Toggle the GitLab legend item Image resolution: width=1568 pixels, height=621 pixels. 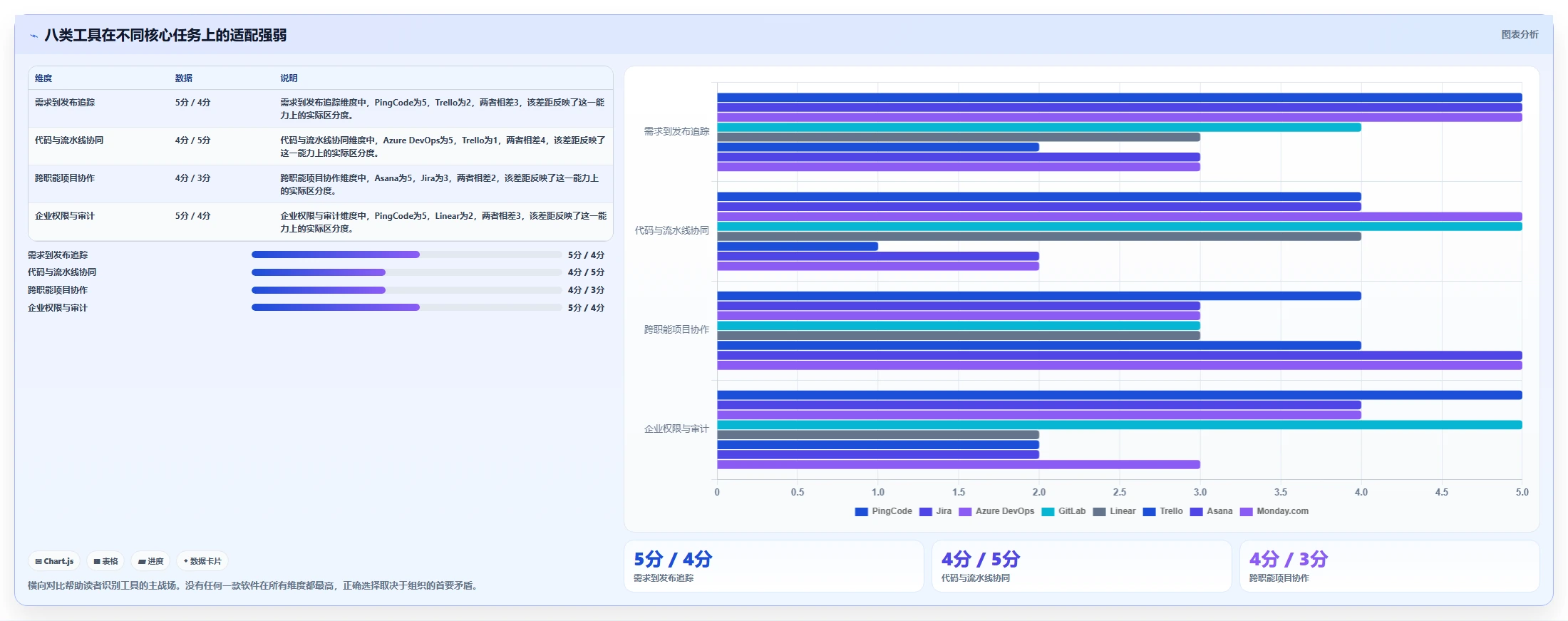click(1063, 511)
